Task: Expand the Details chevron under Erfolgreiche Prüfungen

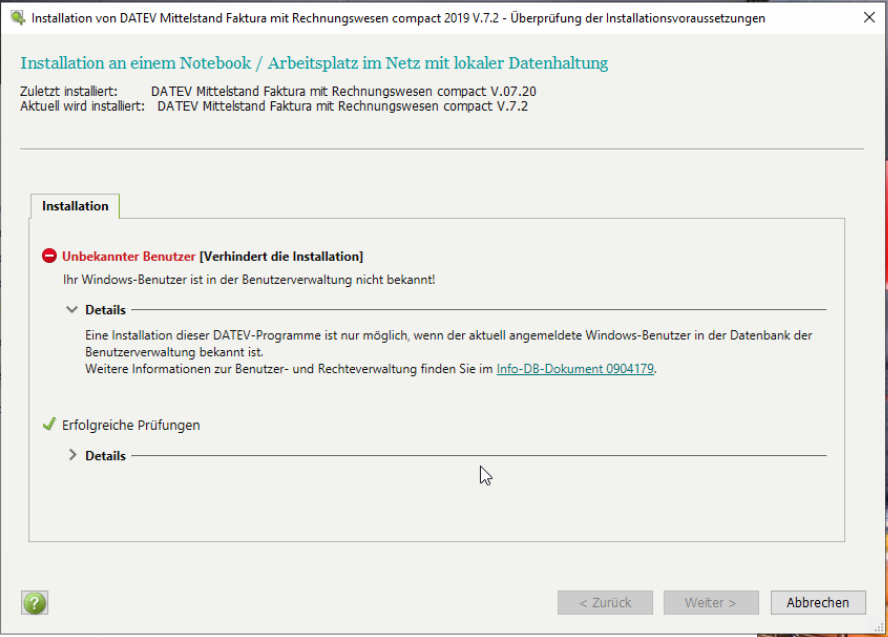Action: tap(72, 456)
